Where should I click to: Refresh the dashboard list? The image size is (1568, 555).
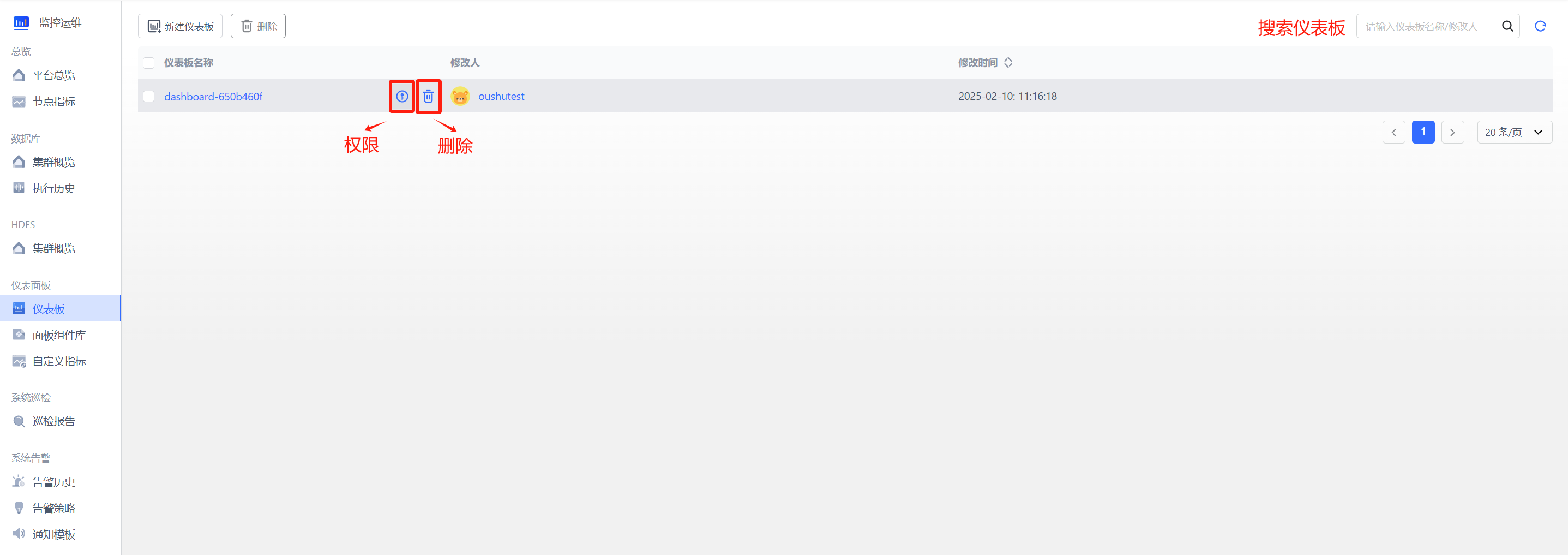[1540, 26]
